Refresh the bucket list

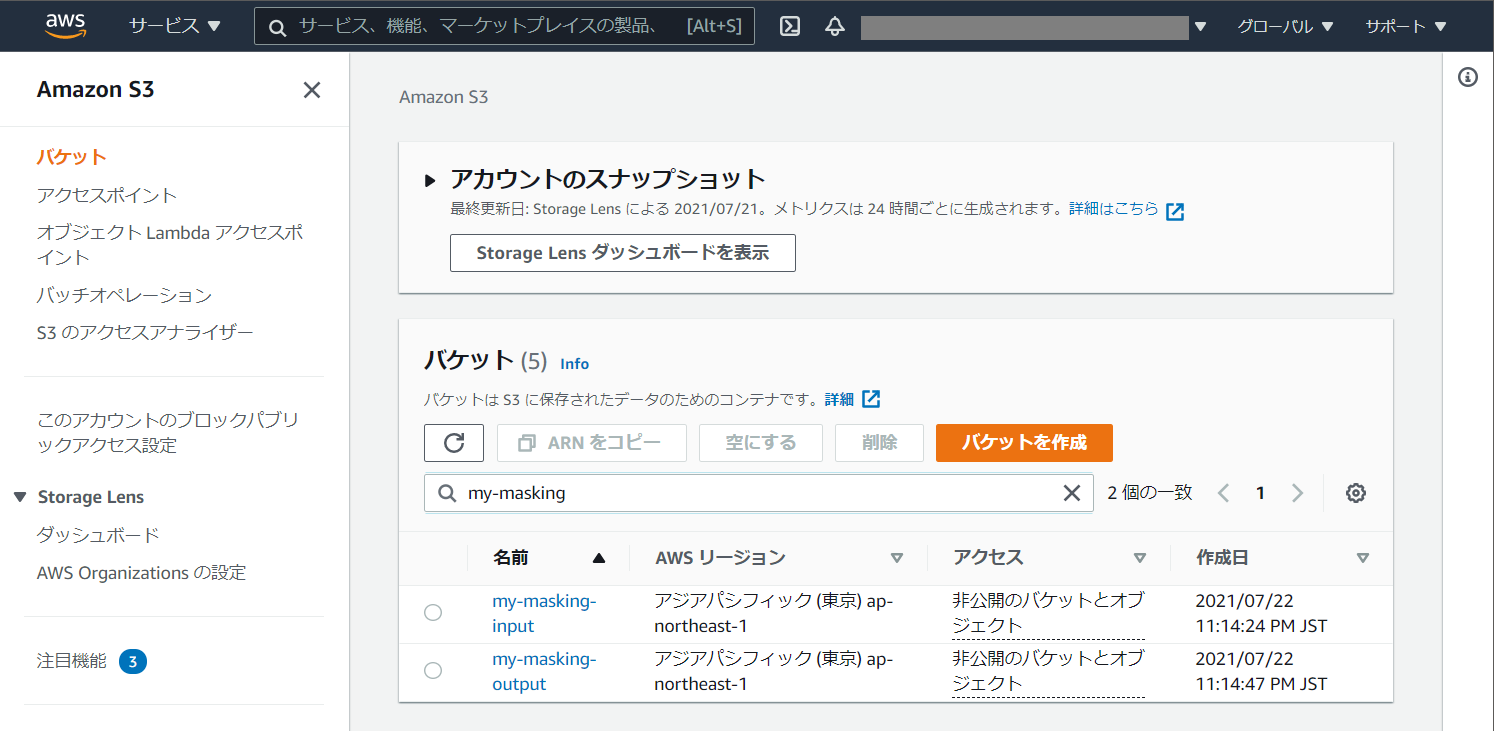pyautogui.click(x=454, y=442)
